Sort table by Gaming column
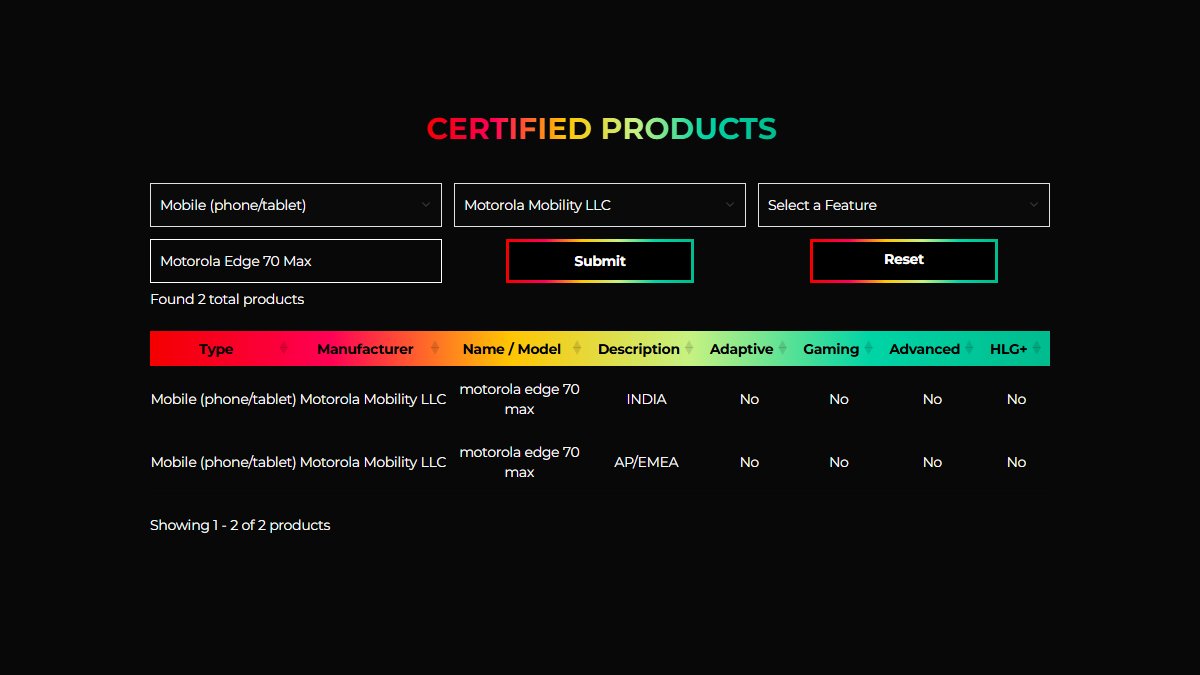Screen dimensions: 1200x675 point(831,349)
